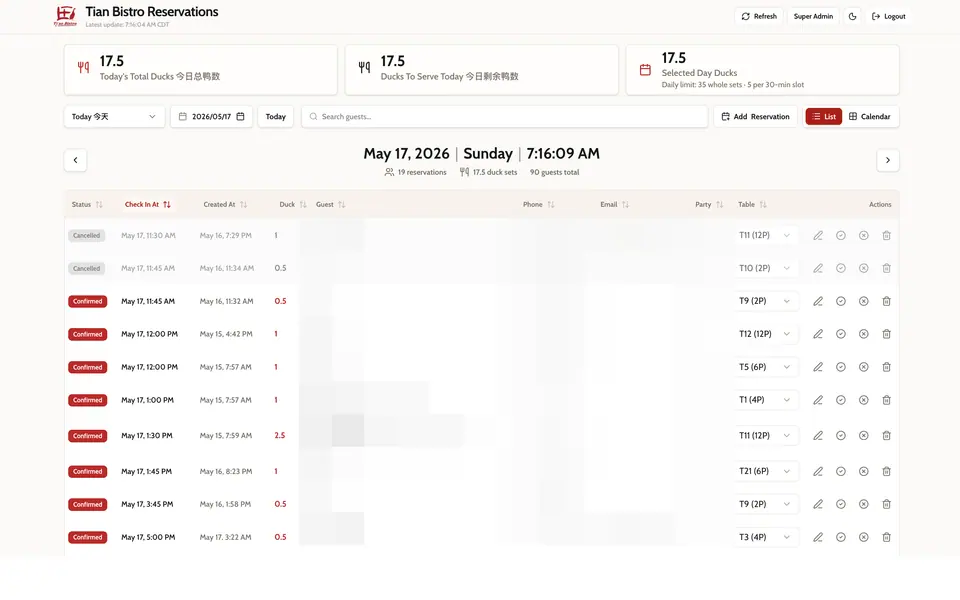This screenshot has height=600, width=960.
Task: Open T9 (2P) dropdown for 11:45 AM confirmed row
Action: point(765,301)
